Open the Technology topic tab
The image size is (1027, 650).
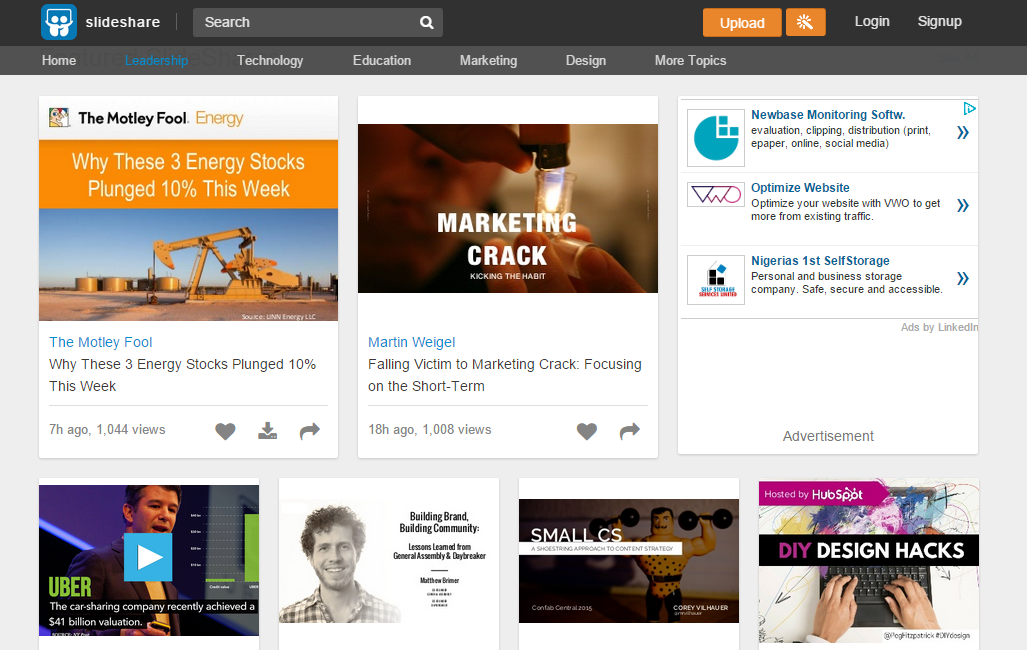270,60
